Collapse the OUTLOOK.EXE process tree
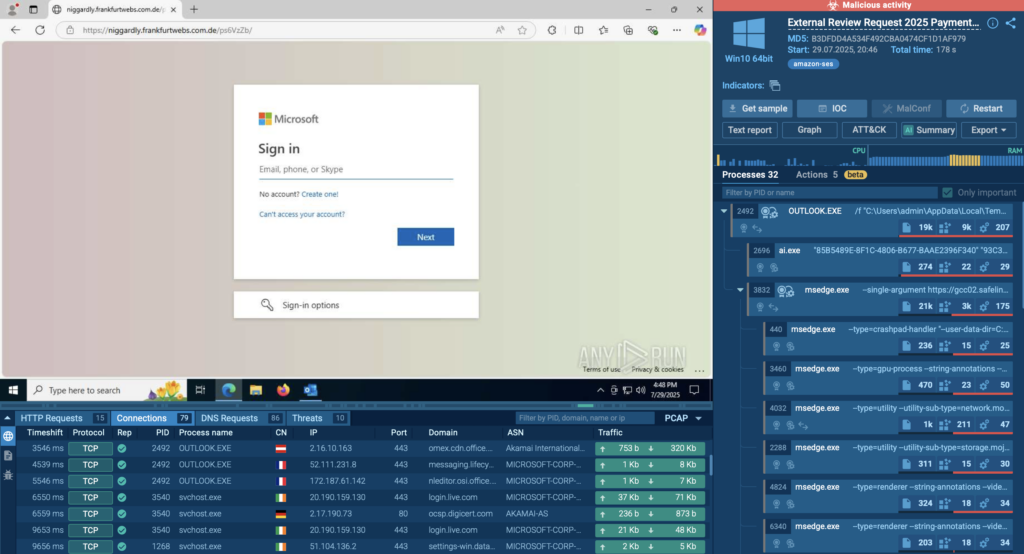The width and height of the screenshot is (1024, 554). tap(724, 211)
